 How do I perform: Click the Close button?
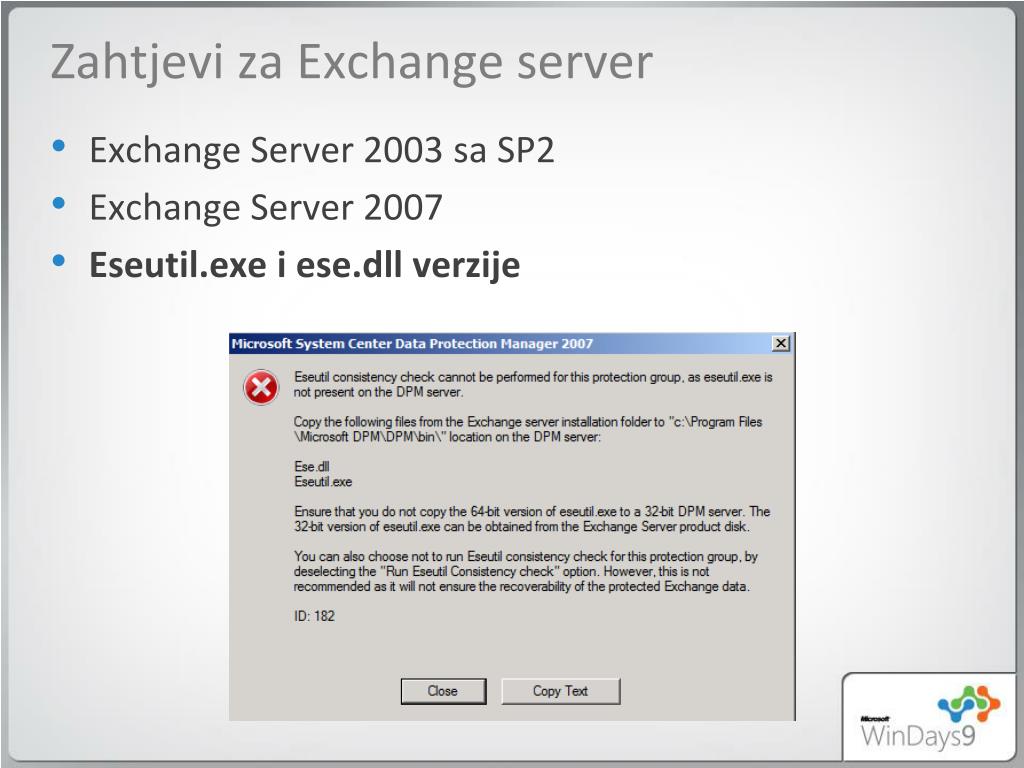click(443, 691)
